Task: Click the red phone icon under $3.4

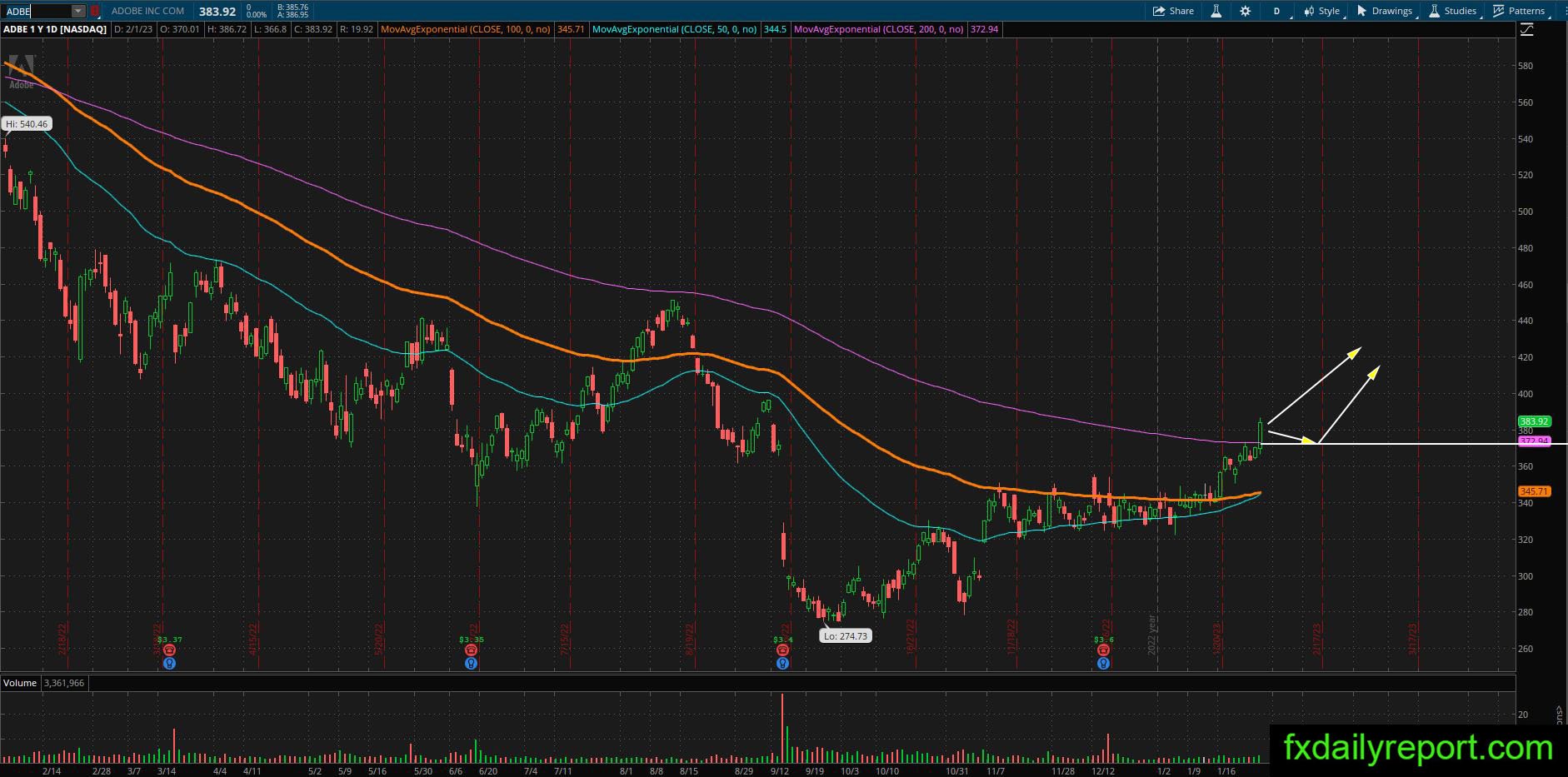Action: coord(783,650)
